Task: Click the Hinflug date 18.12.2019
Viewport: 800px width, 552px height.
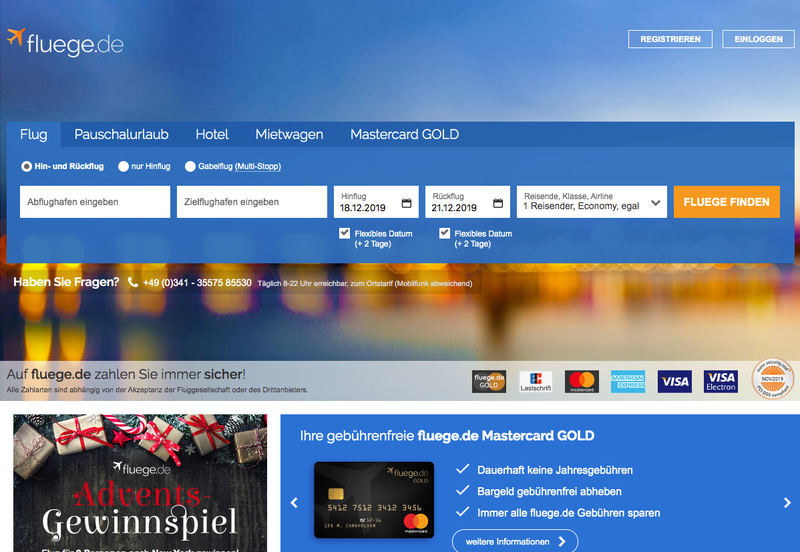Action: 363,208
